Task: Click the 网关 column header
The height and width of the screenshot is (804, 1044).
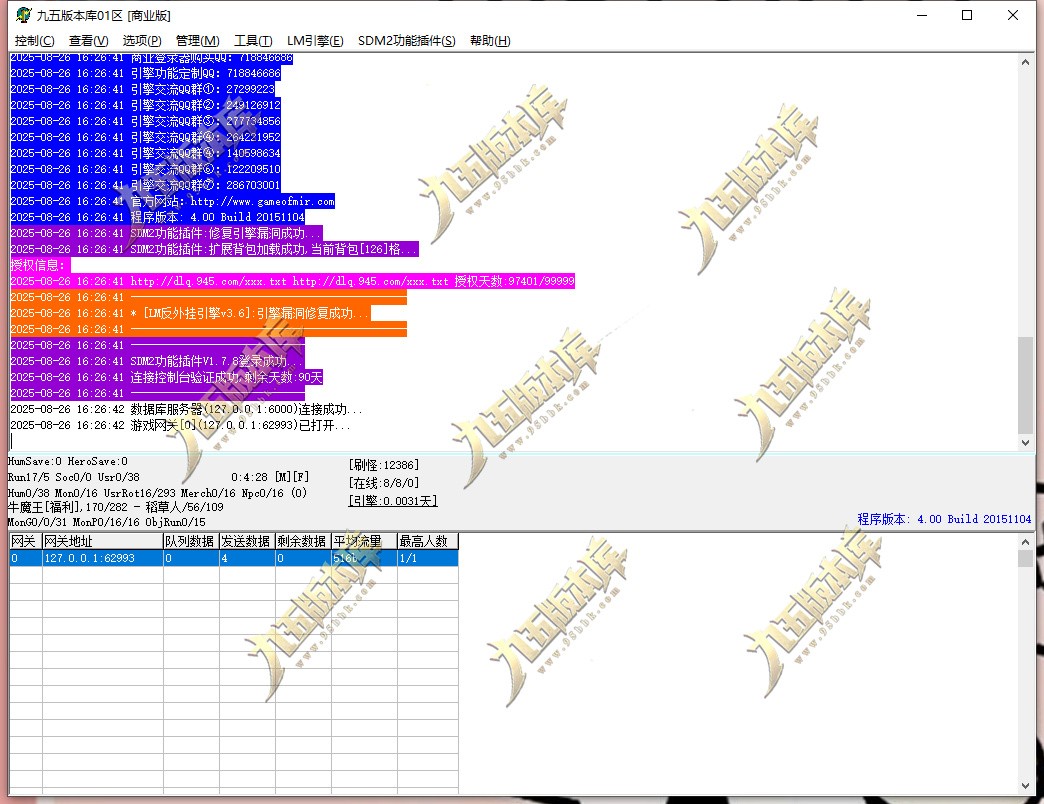Action: [25, 541]
